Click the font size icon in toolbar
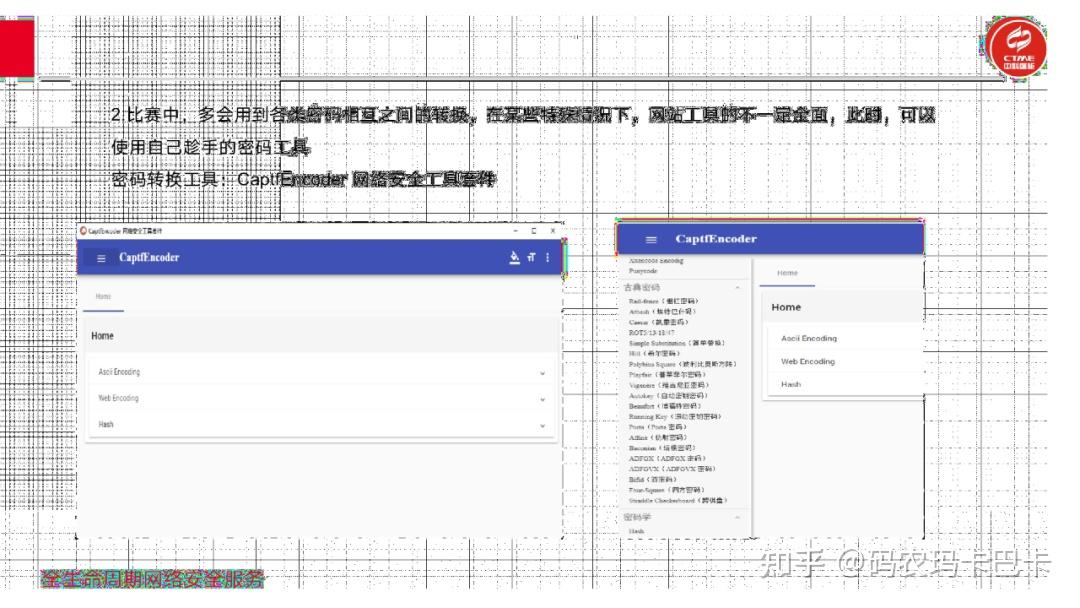This screenshot has width=1080, height=608. coord(531,258)
